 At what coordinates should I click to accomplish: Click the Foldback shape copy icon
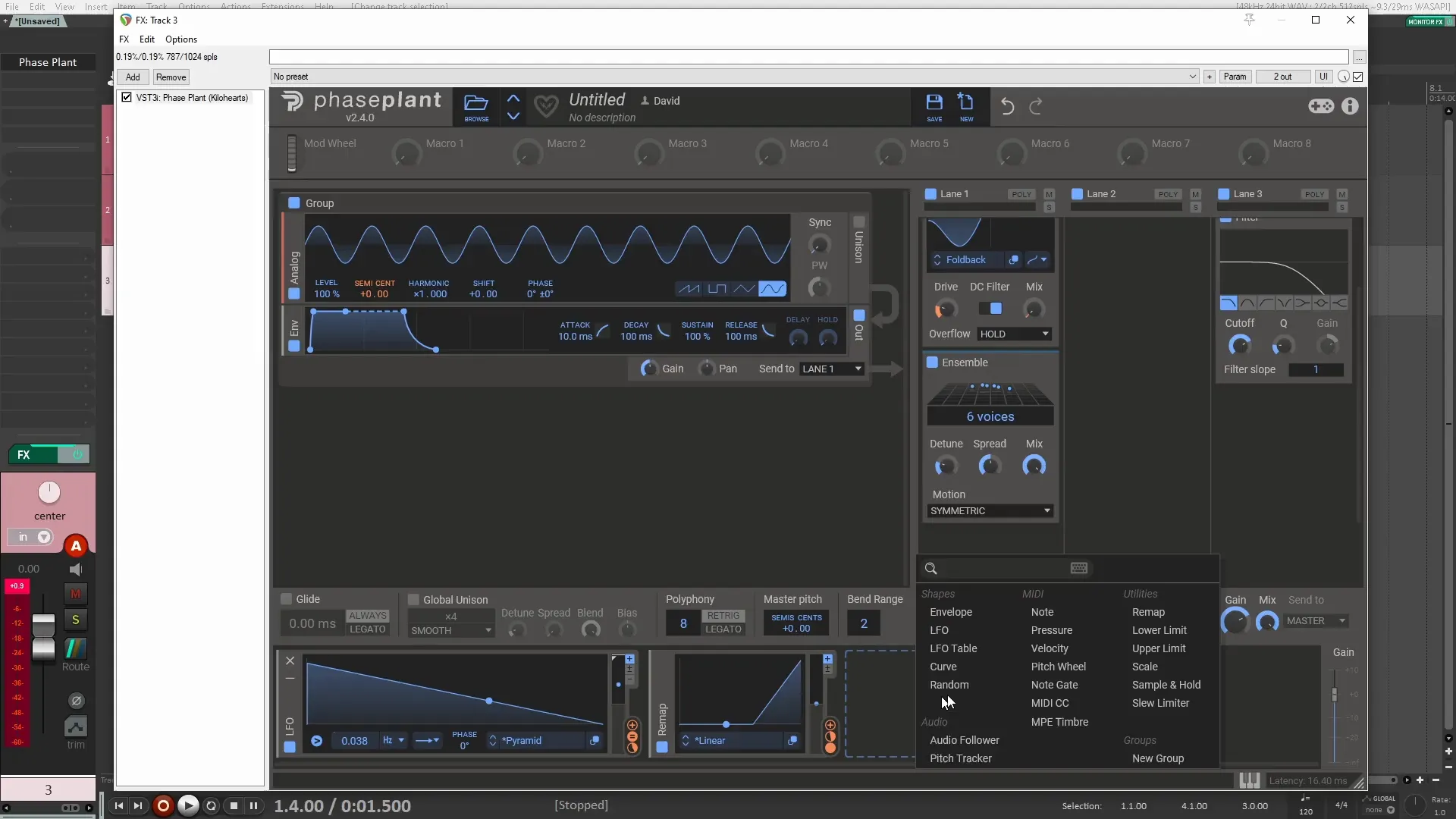(x=1014, y=260)
